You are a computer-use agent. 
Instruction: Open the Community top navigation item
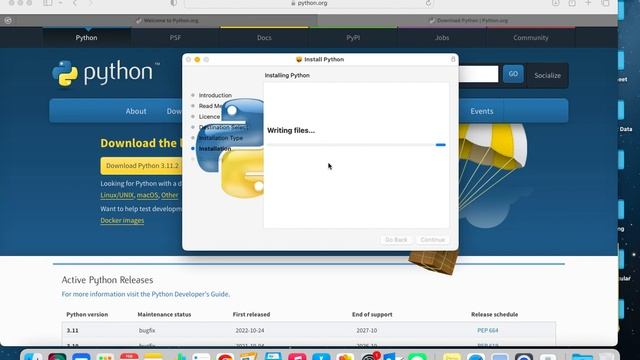(x=531, y=38)
